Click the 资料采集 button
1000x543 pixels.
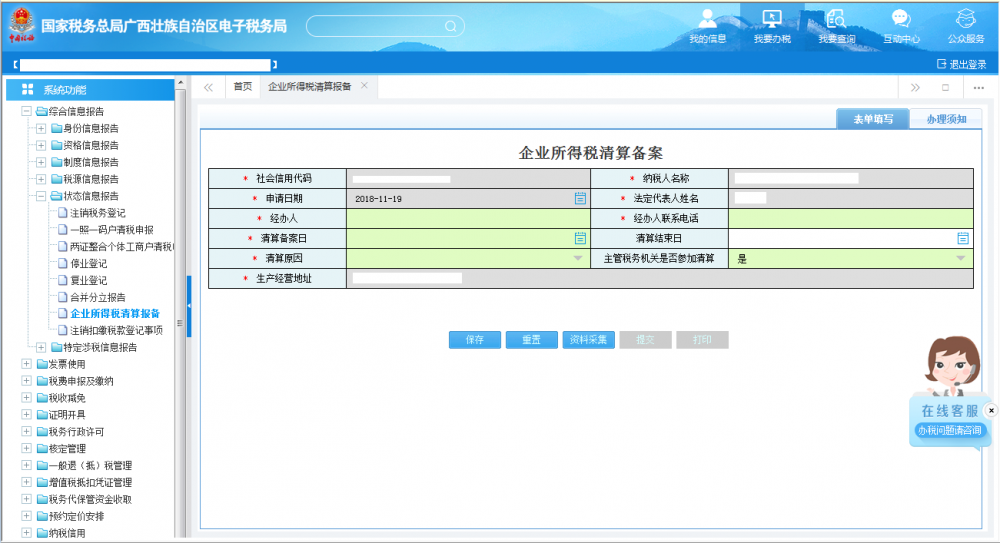click(x=588, y=340)
